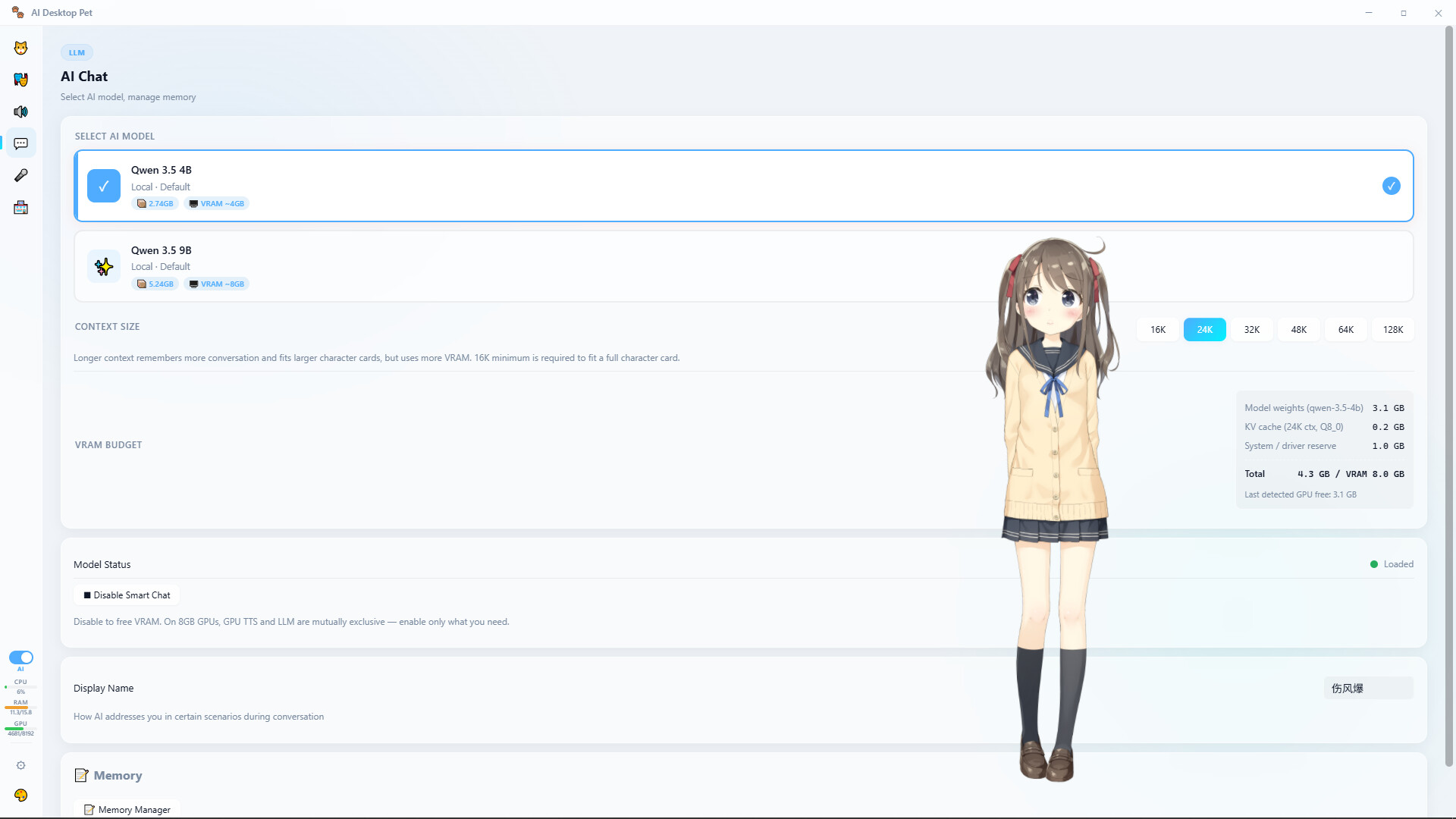The image size is (1456, 819).
Task: Open the Memory Manager button
Action: (127, 809)
